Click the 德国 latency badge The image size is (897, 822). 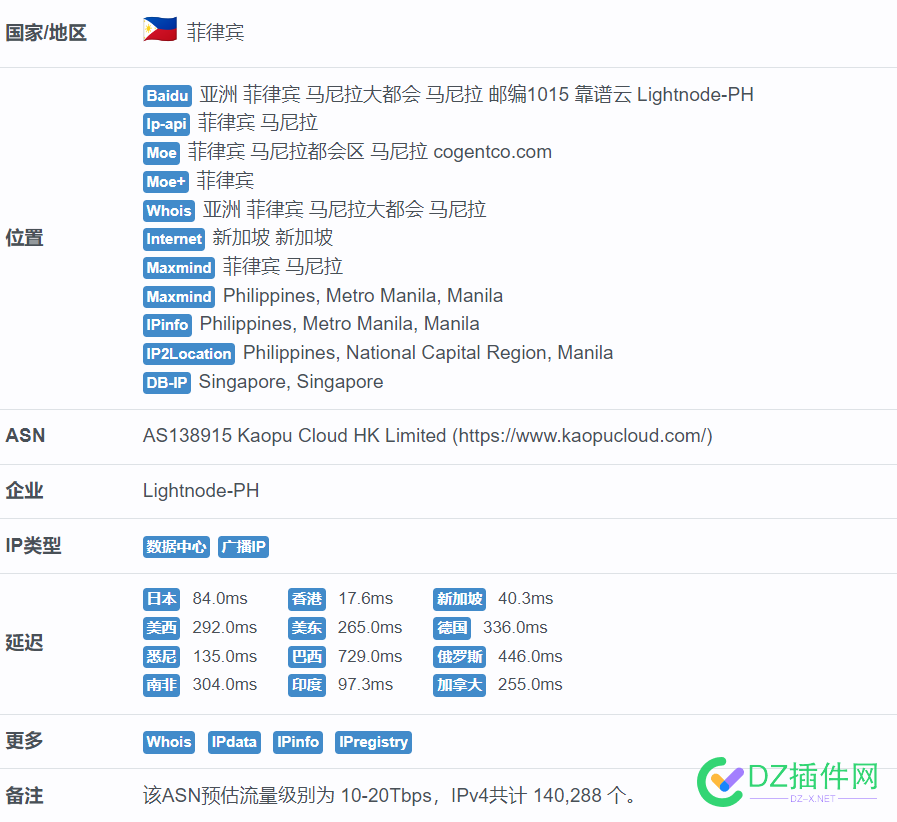(x=452, y=628)
